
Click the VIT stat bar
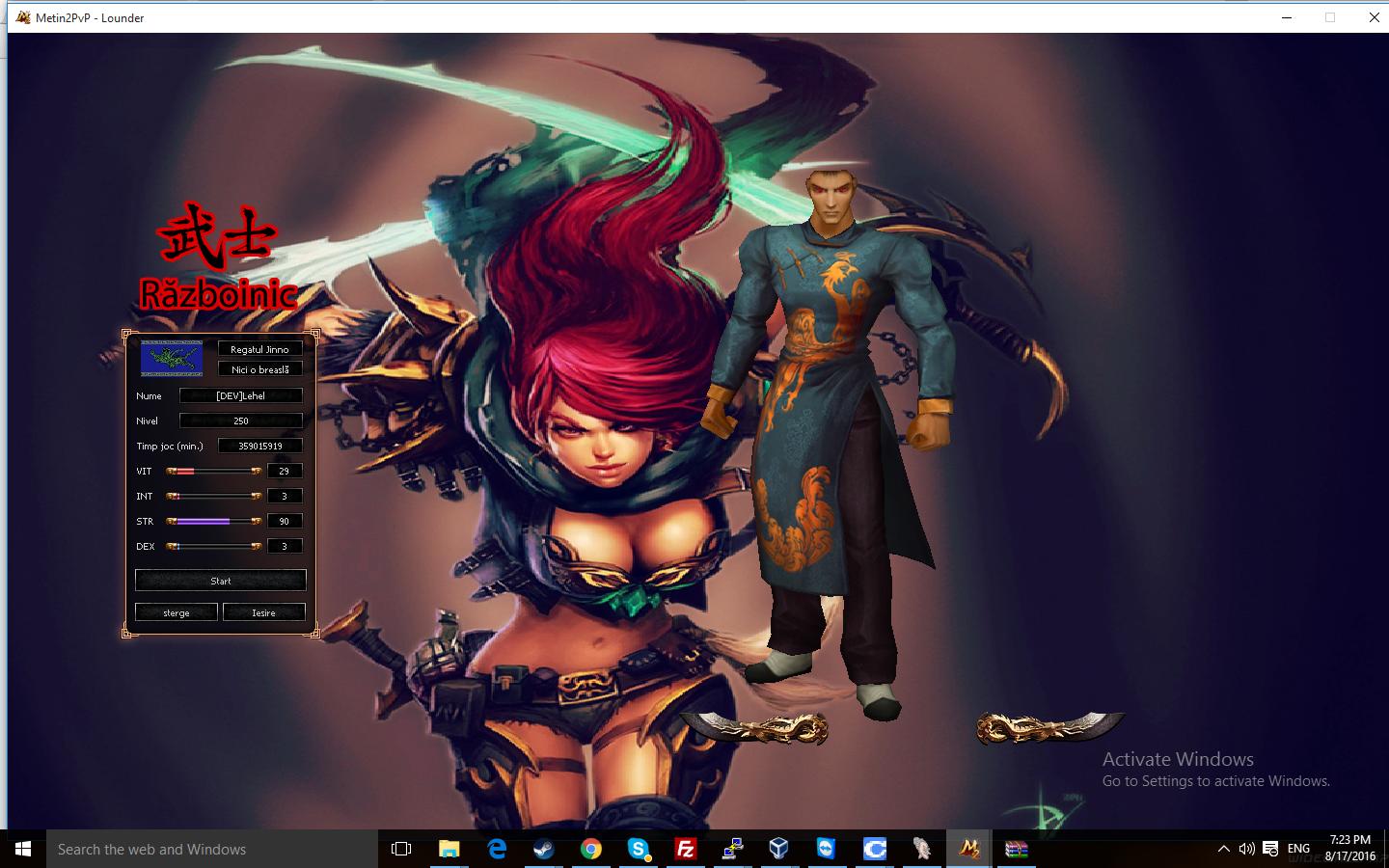[214, 471]
